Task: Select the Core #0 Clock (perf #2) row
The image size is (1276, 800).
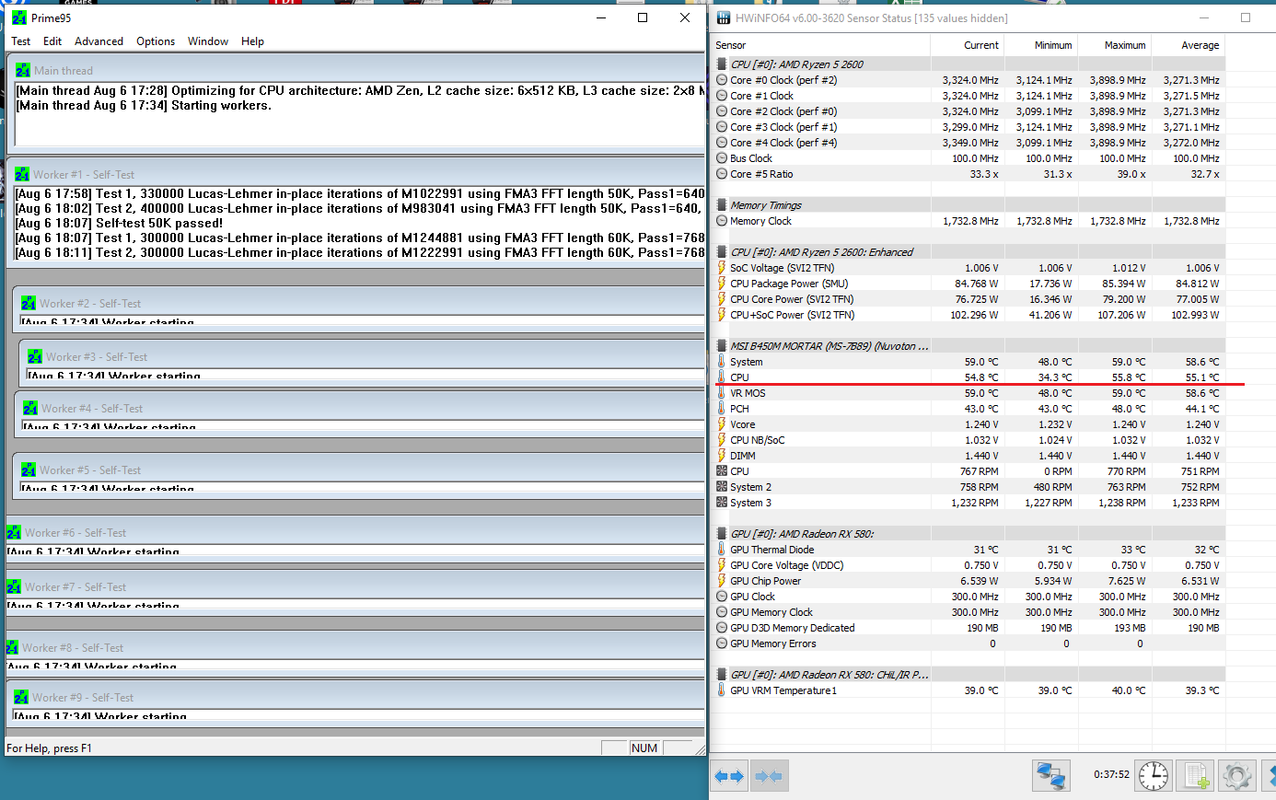Action: click(x=968, y=80)
